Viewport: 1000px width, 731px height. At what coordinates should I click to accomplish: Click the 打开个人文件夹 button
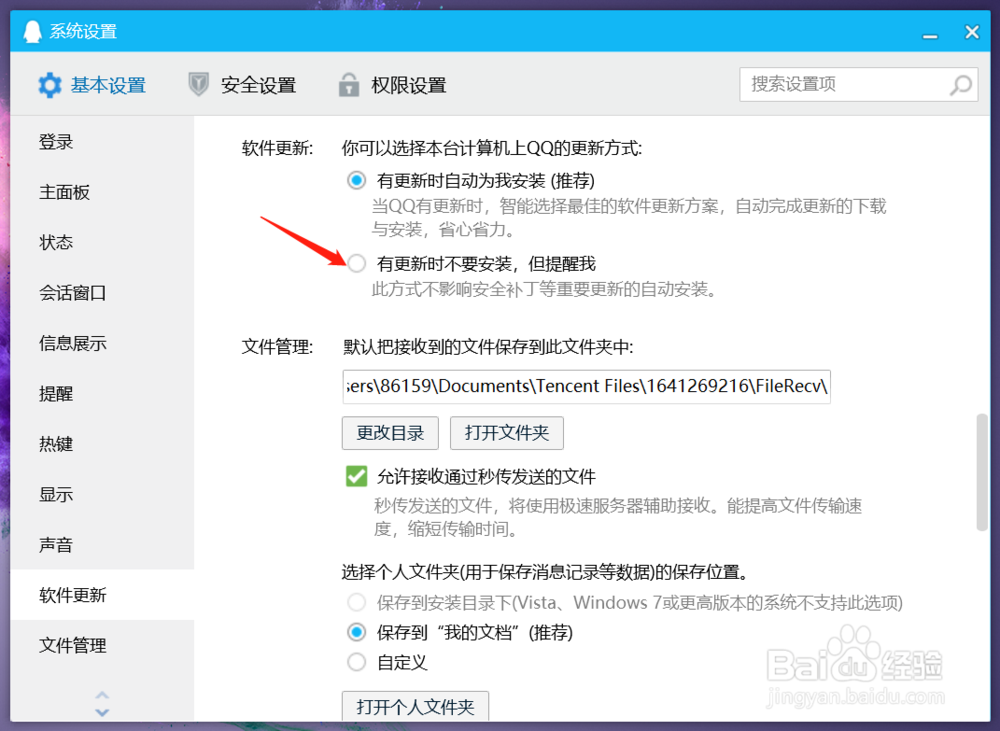click(x=415, y=706)
